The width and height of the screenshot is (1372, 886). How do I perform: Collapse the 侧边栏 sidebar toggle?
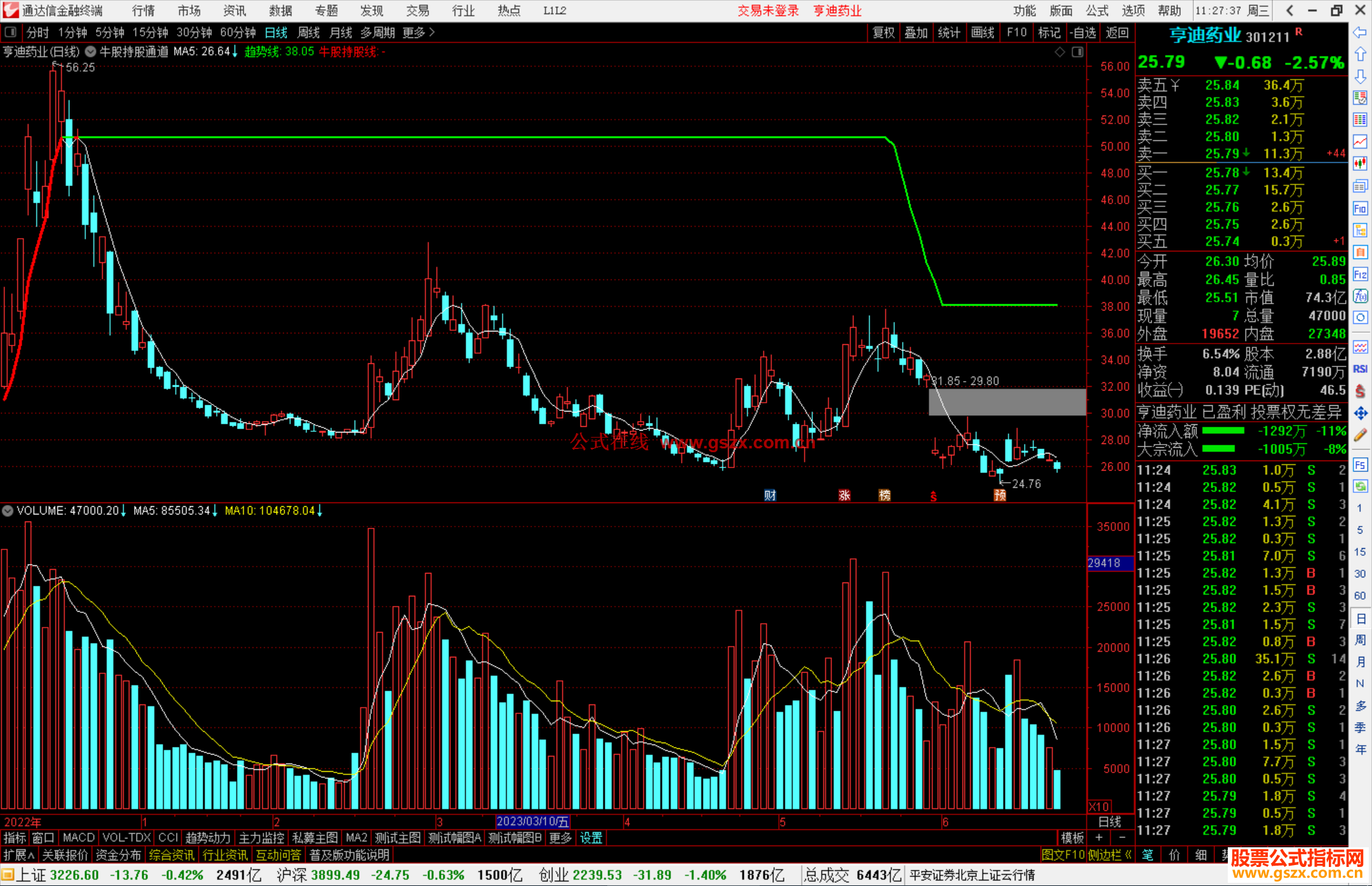click(1110, 855)
